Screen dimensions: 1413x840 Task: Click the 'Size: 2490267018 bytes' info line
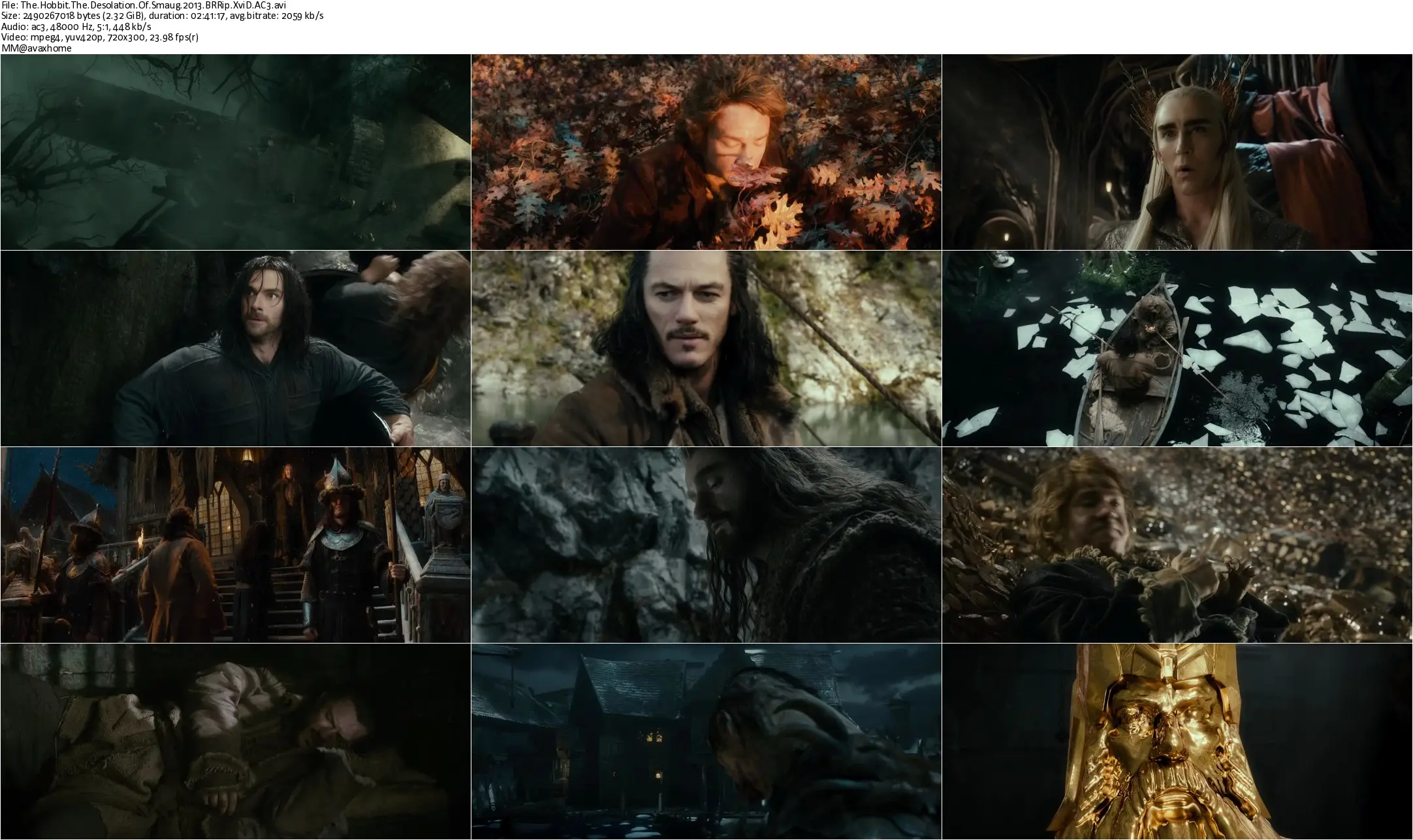(163, 16)
